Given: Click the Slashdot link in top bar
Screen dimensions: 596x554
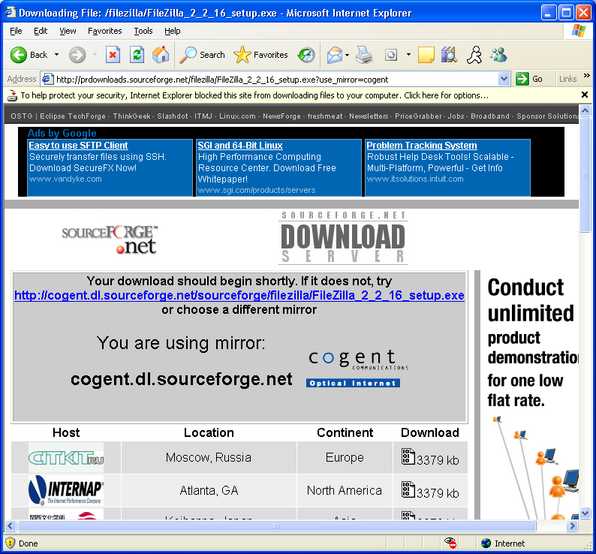Looking at the screenshot, I should 172,116.
